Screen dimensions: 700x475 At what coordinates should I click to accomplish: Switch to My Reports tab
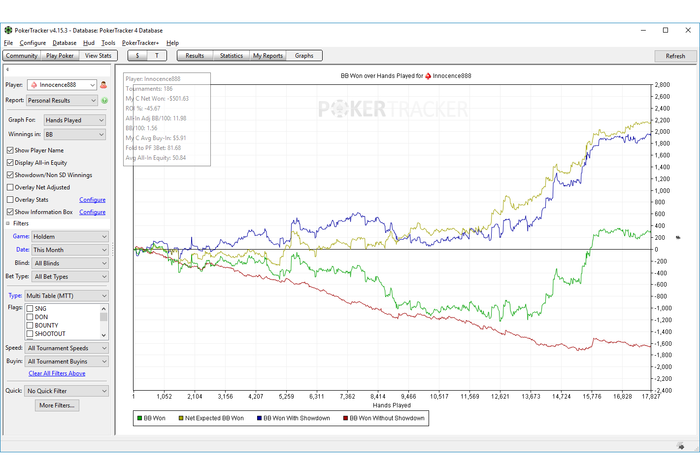coord(268,56)
